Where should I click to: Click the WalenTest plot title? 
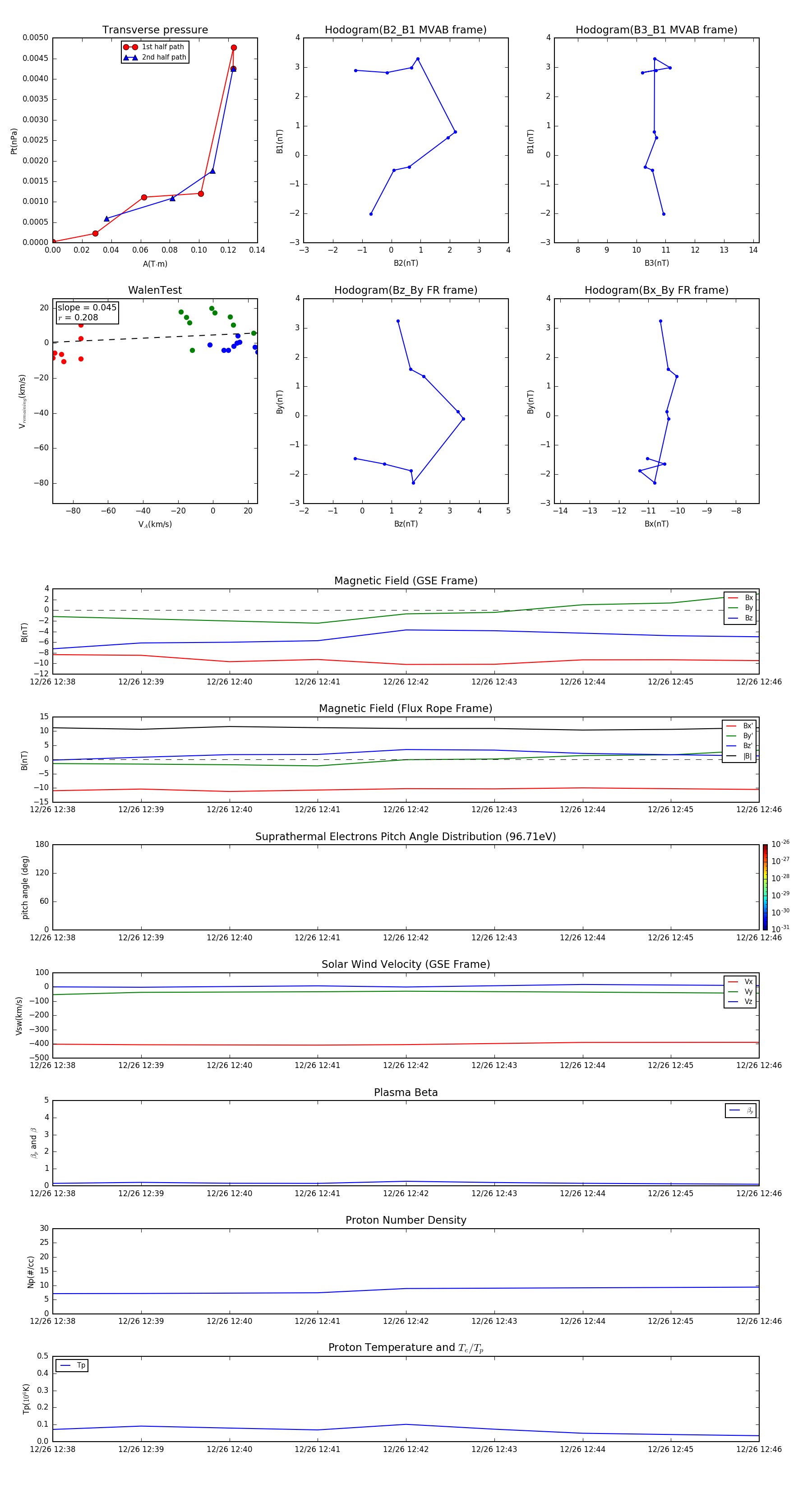click(x=155, y=290)
